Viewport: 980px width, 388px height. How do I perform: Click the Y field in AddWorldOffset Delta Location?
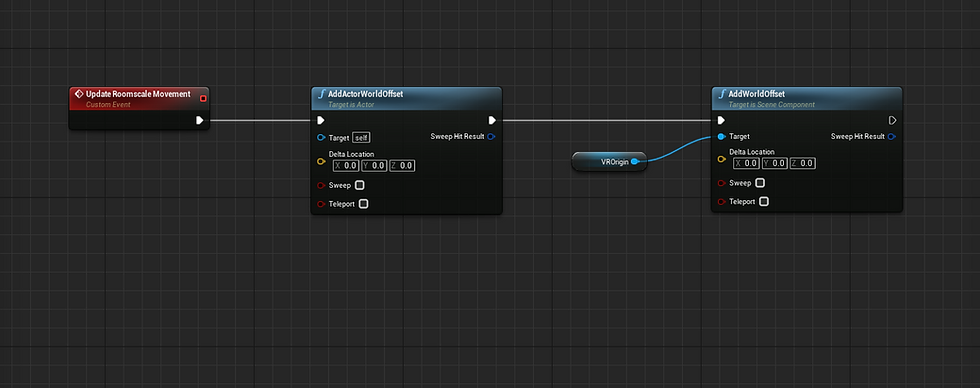[774, 163]
